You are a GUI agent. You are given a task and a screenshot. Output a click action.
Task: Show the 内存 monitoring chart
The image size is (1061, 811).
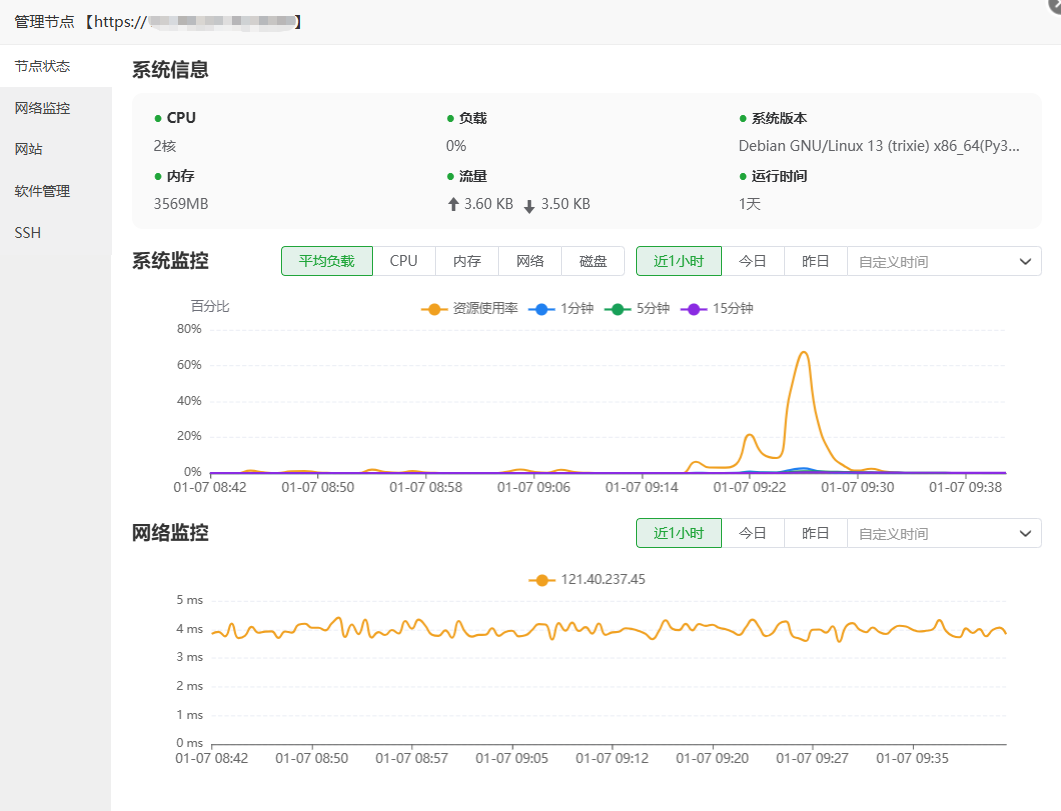coord(467,261)
